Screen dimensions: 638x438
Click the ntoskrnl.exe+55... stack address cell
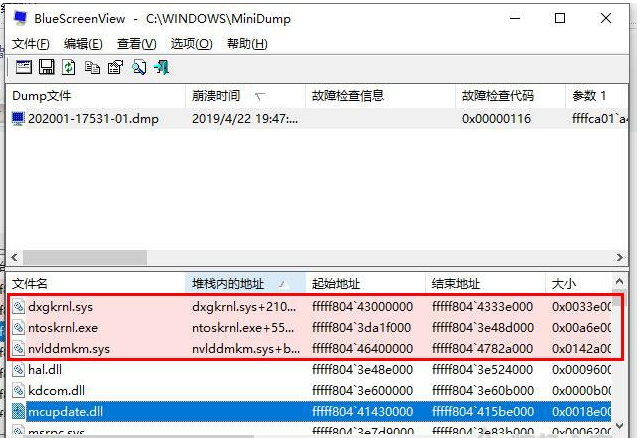(x=243, y=328)
